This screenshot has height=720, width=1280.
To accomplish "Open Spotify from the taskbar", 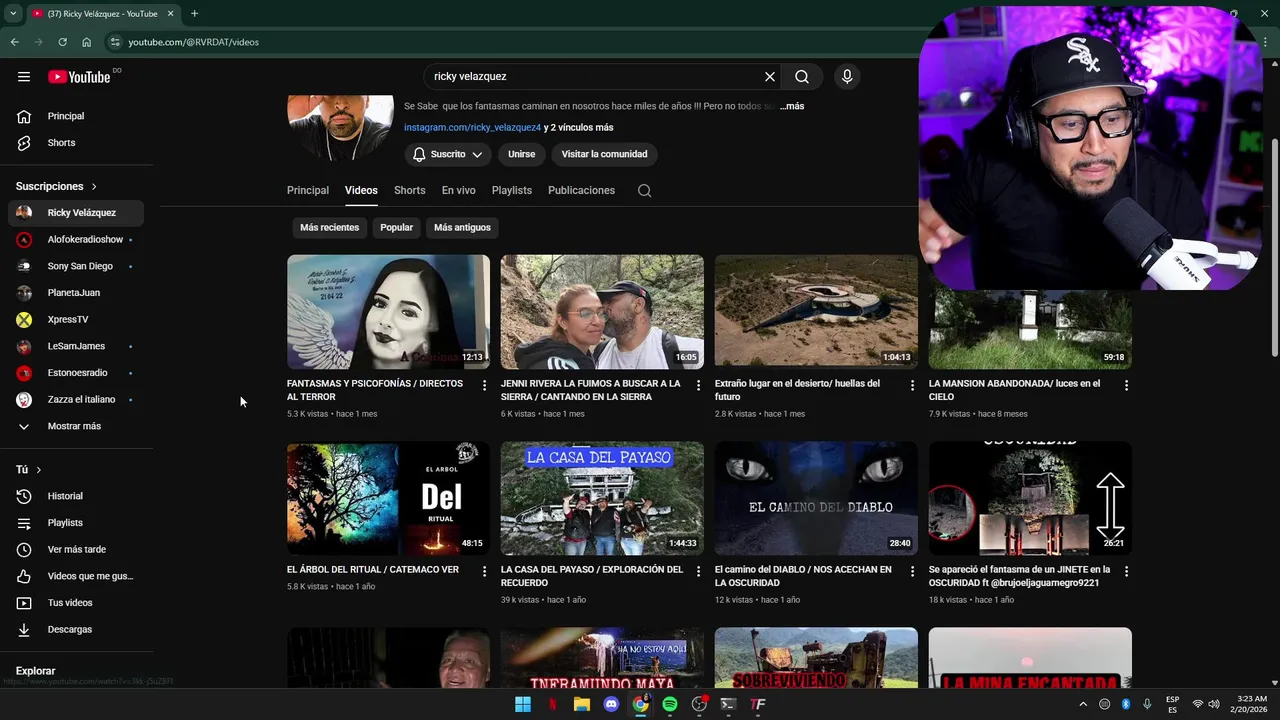I will click(670, 704).
